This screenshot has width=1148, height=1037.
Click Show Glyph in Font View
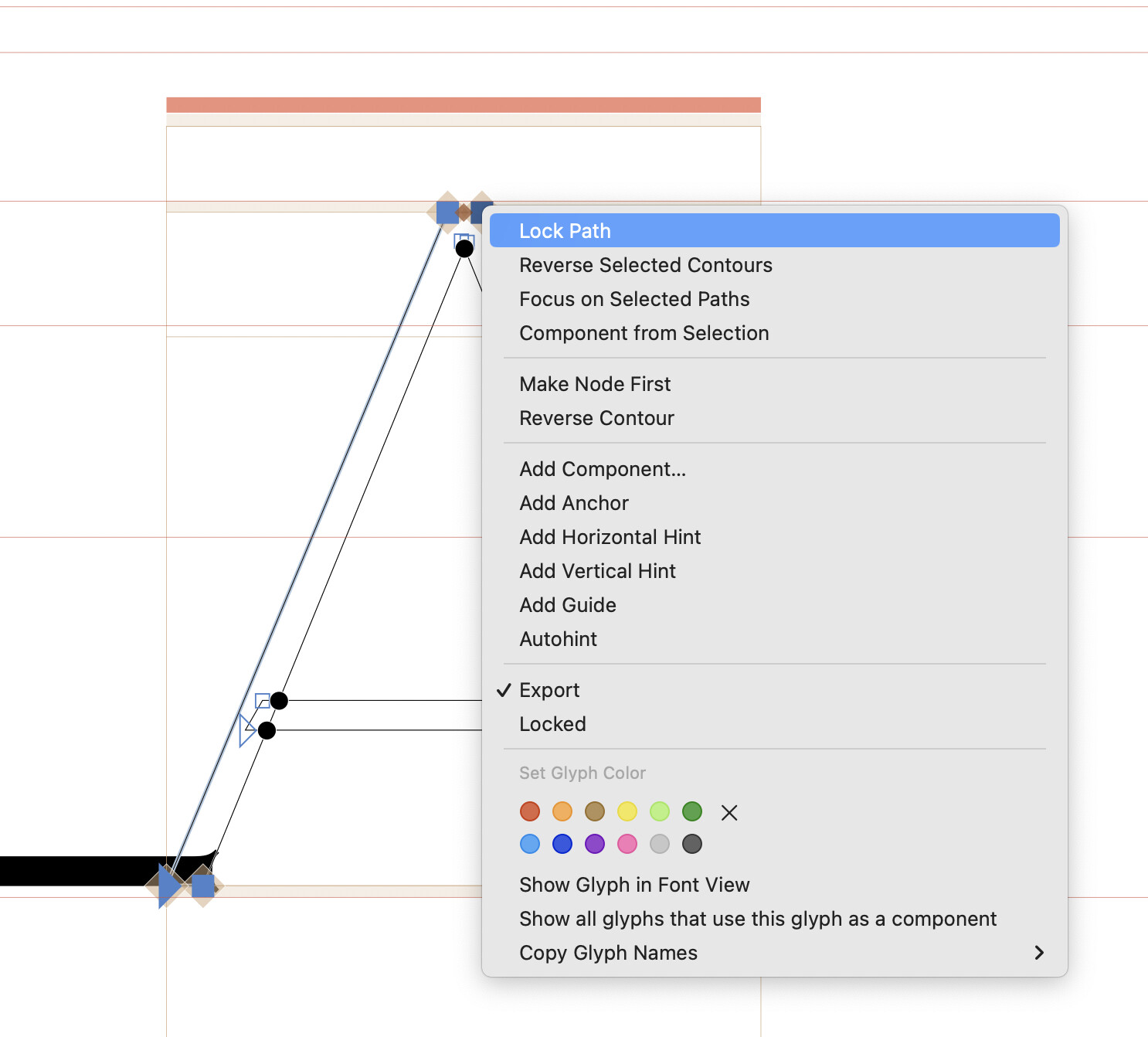(x=633, y=885)
